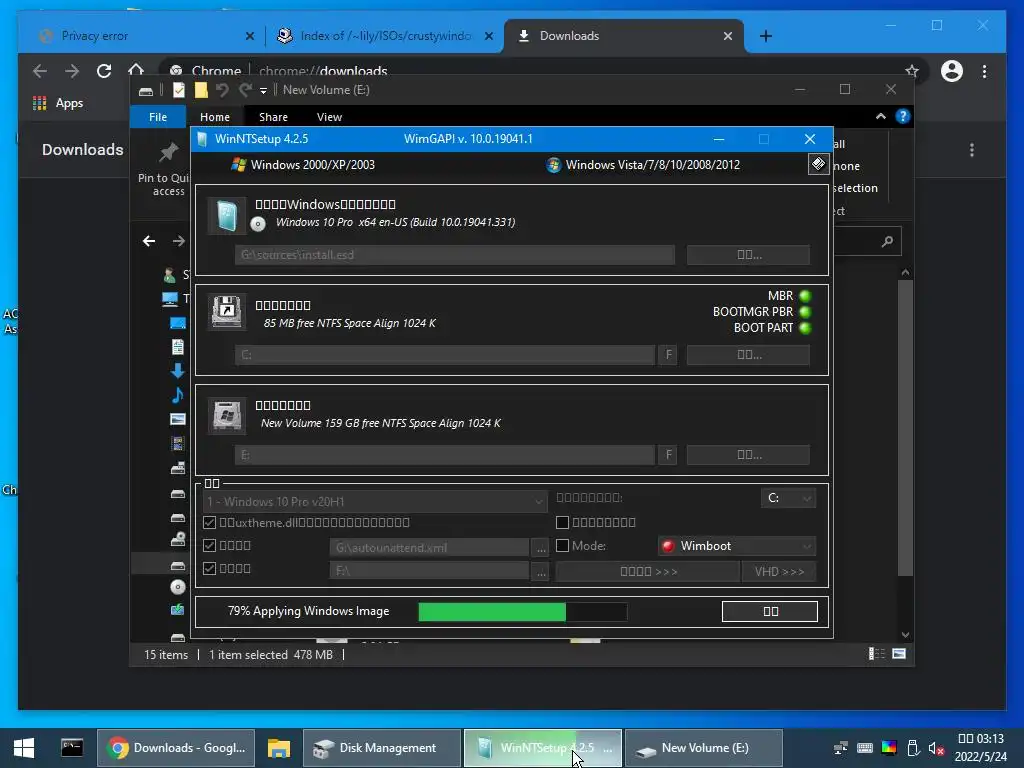Open Disk Management from the taskbar

tap(381, 748)
